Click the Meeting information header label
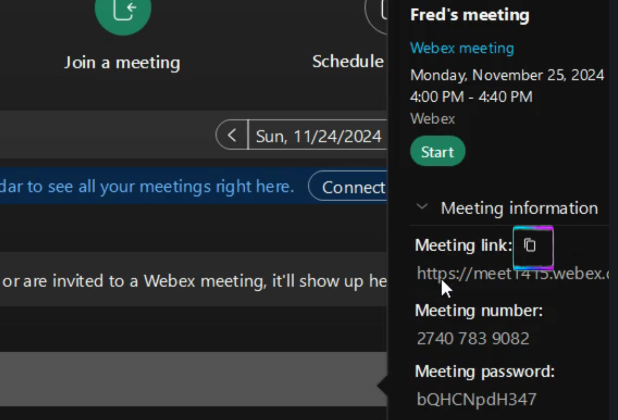The width and height of the screenshot is (618, 420). click(x=519, y=208)
